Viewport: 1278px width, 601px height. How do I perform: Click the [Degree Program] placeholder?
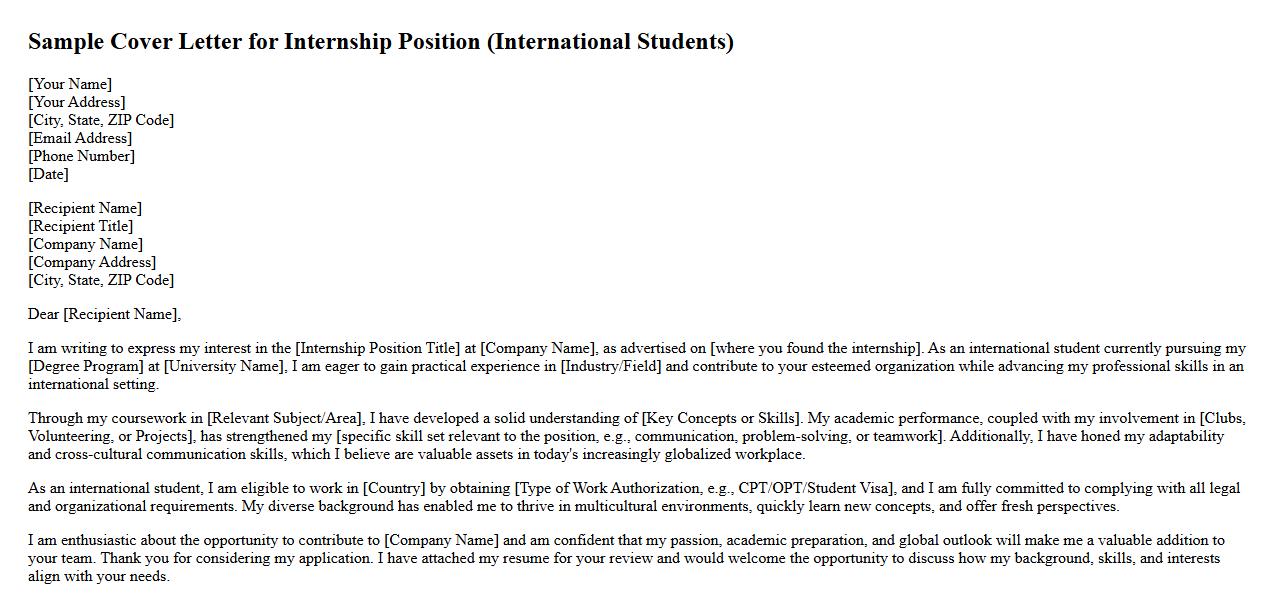point(86,366)
